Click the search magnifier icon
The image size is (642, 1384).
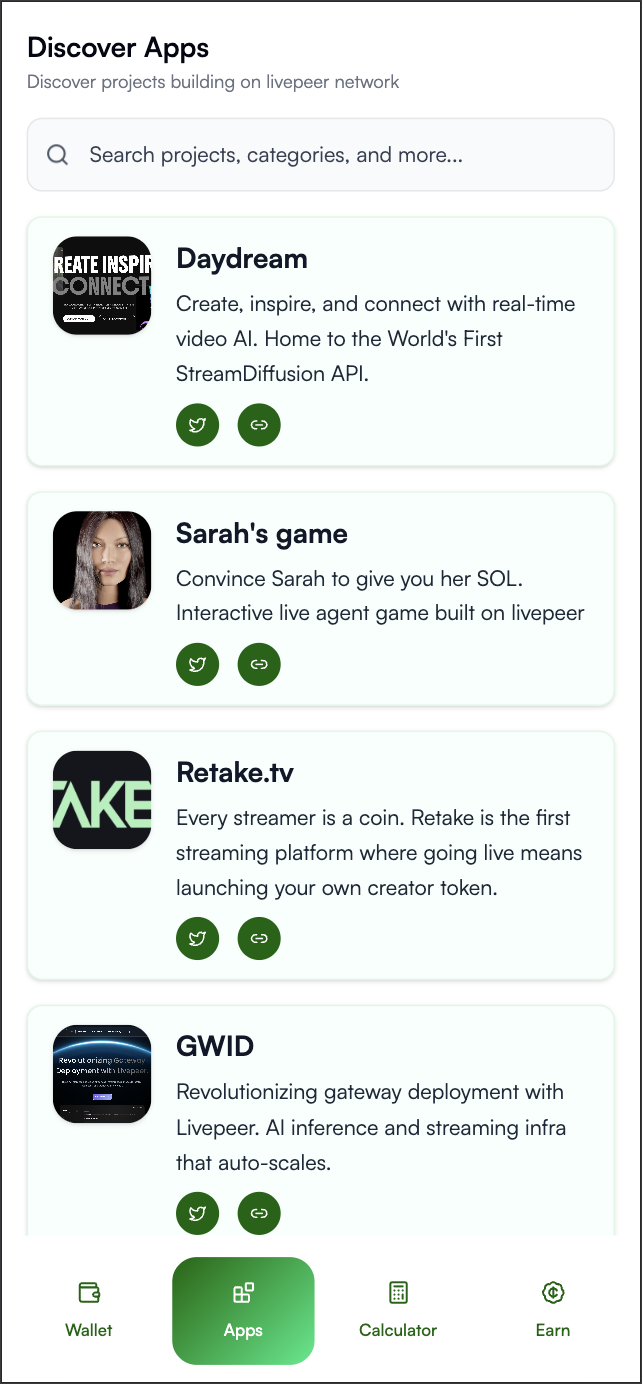point(58,155)
